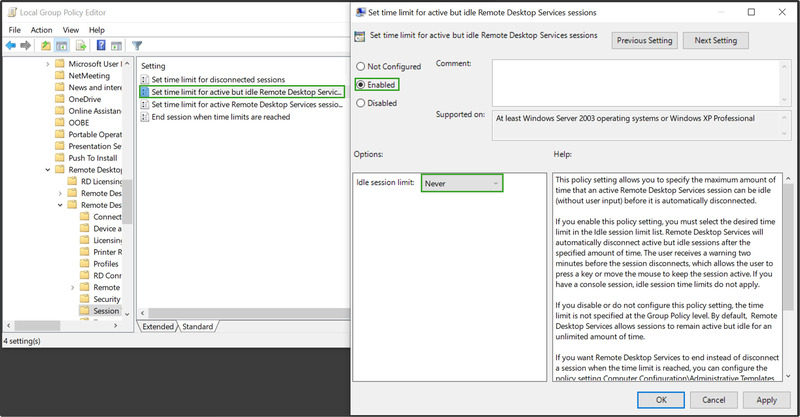Click the console tree horizontal scrollbar
This screenshot has width=800, height=417.
pyautogui.click(x=37, y=326)
